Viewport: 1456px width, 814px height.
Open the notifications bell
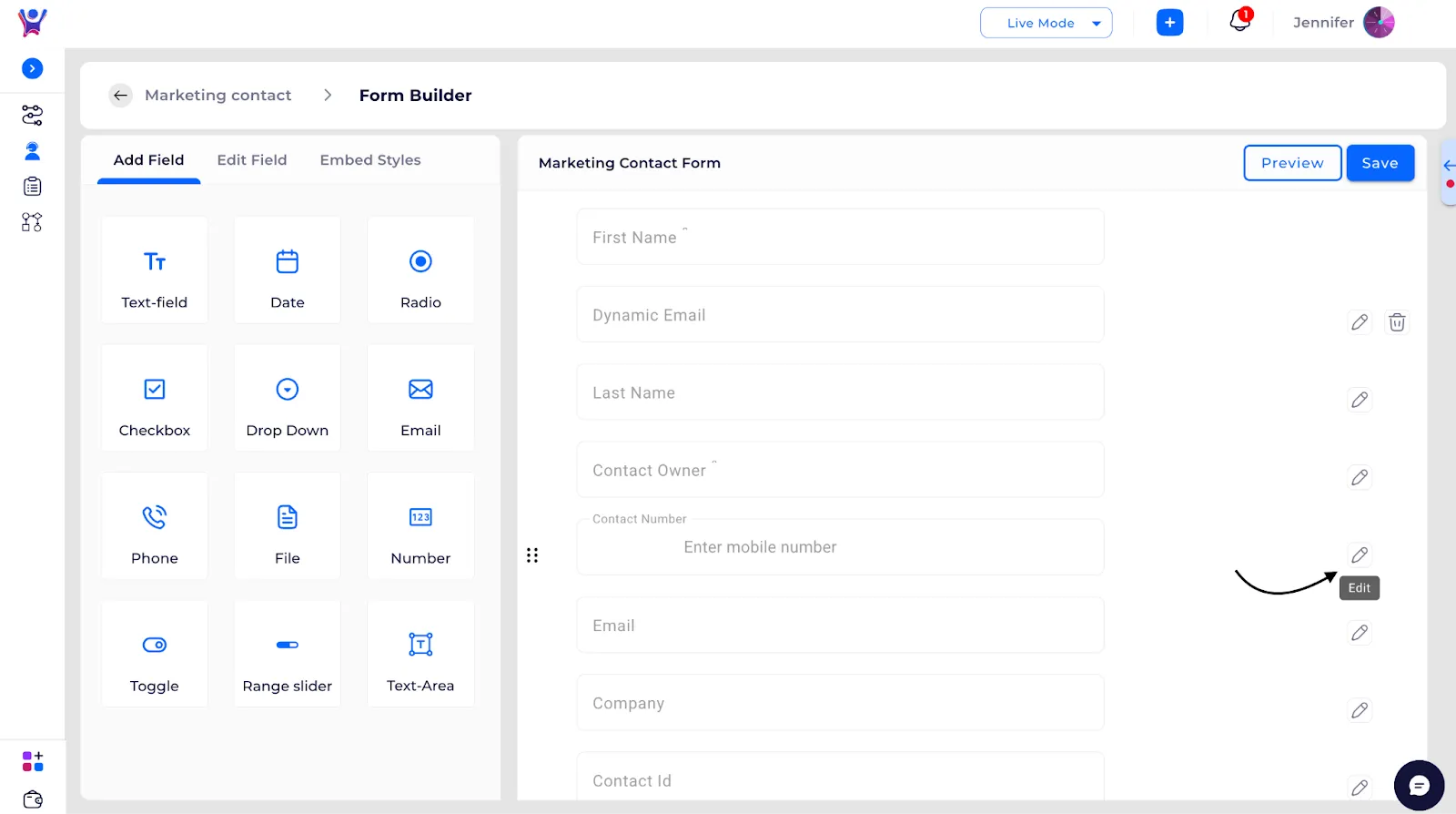tap(1240, 20)
